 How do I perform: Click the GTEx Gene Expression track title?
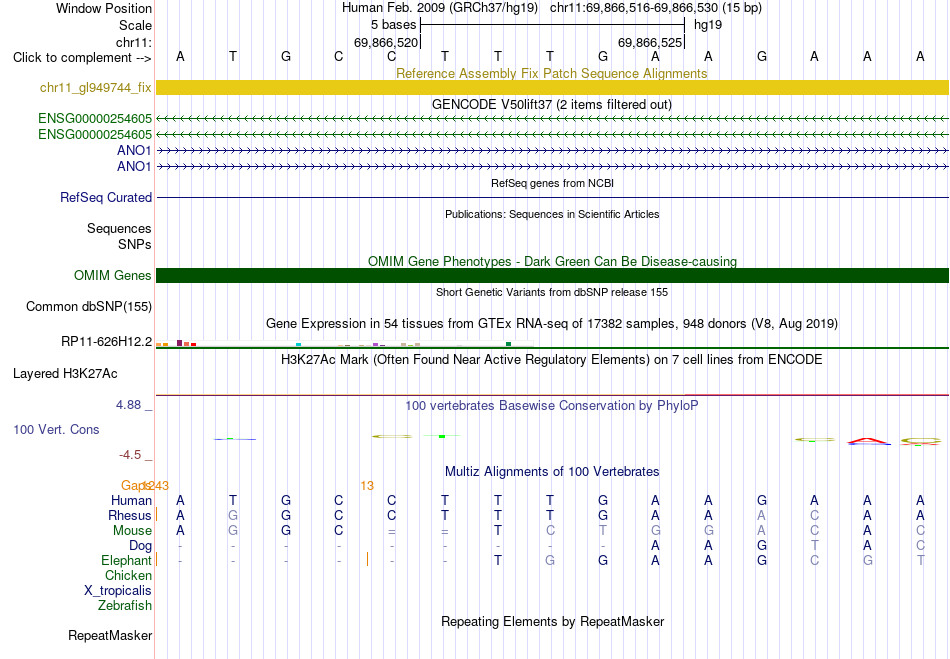552,323
